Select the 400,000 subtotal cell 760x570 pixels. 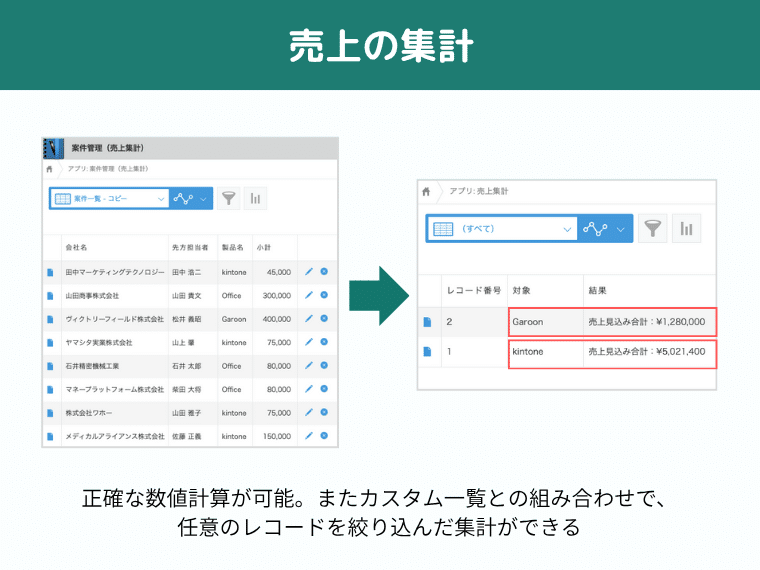(277, 319)
